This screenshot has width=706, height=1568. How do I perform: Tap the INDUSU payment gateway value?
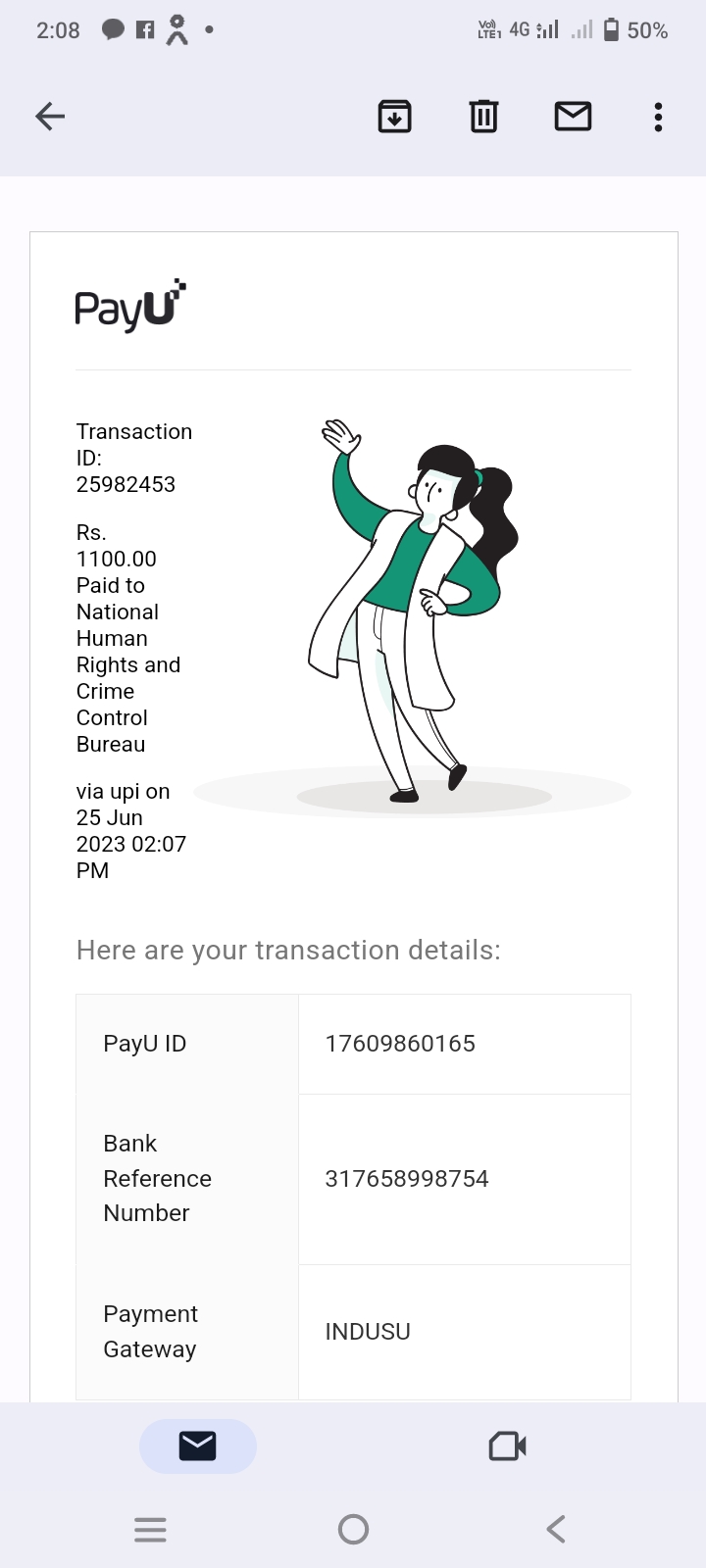[x=368, y=1332]
